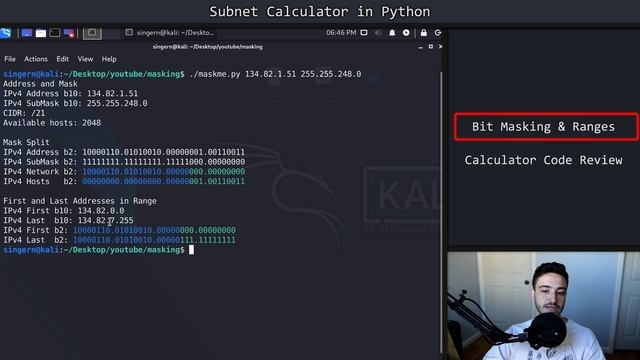The height and width of the screenshot is (360, 640).
Task: Click the "IPv4 Last b10: 134.82.7.255" line
Action: (x=68, y=220)
